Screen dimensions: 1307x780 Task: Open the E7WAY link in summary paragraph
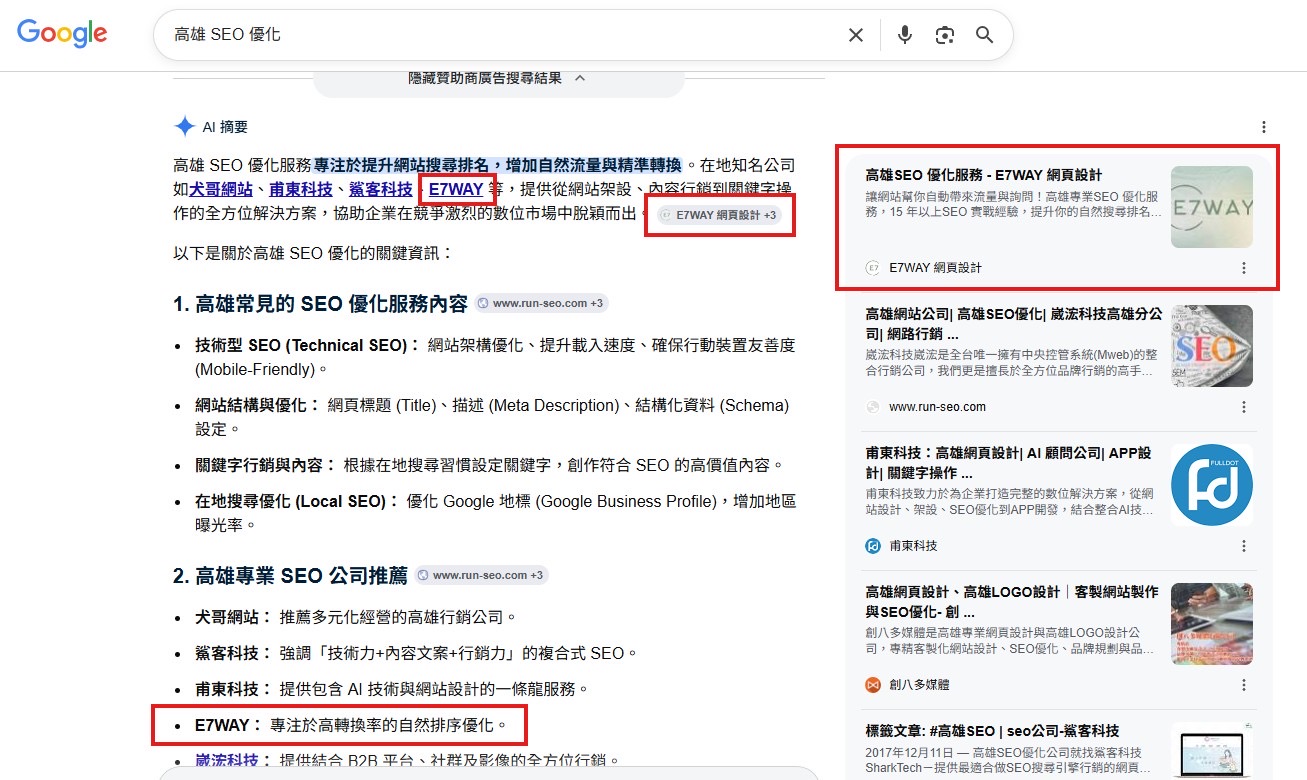[x=456, y=189]
